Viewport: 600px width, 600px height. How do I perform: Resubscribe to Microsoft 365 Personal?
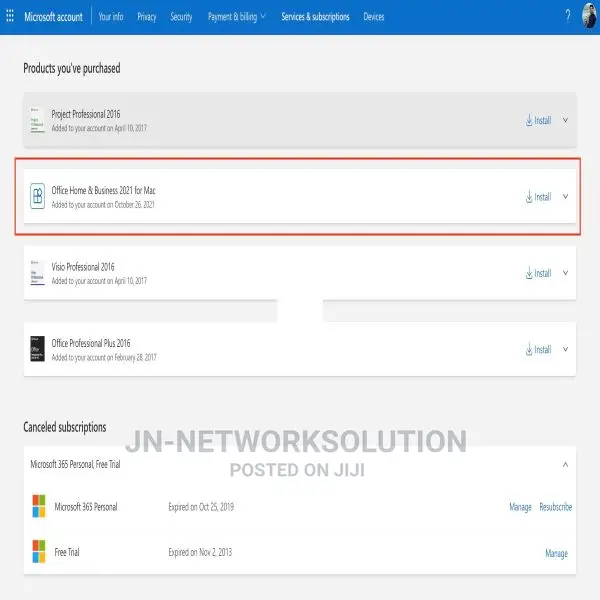point(556,507)
